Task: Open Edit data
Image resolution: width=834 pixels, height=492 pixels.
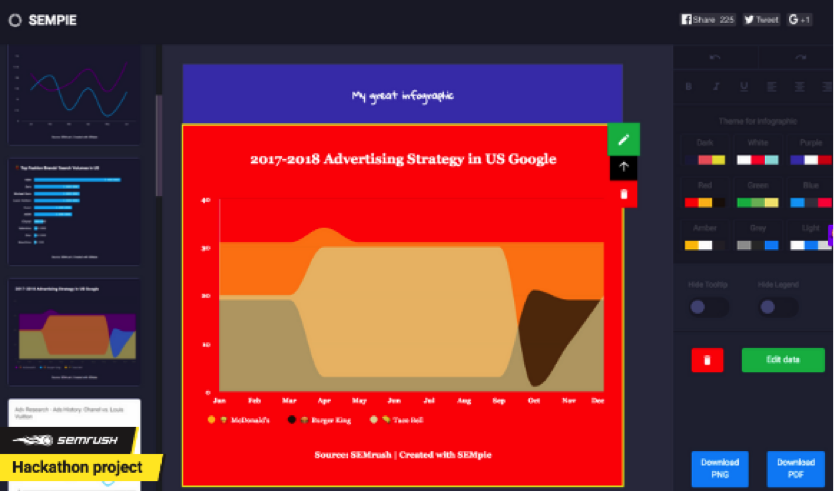Action: point(783,360)
